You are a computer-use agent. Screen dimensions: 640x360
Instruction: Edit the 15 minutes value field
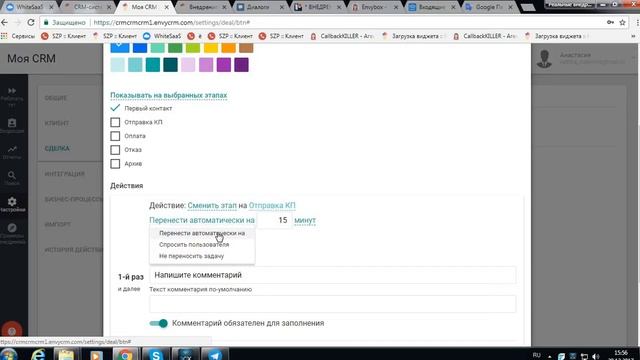275,220
